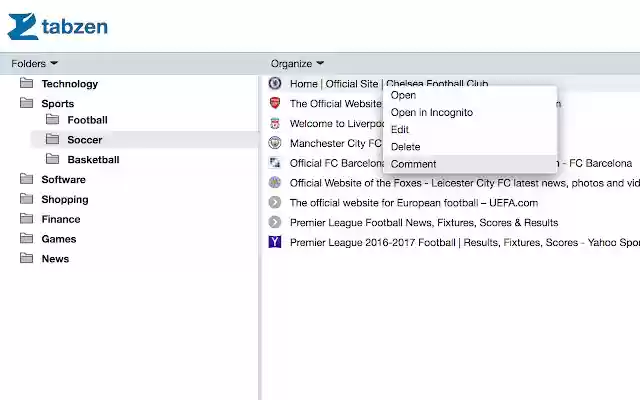Open the Organize dropdown menu
Screen dimensions: 640x400
pyautogui.click(x=297, y=64)
